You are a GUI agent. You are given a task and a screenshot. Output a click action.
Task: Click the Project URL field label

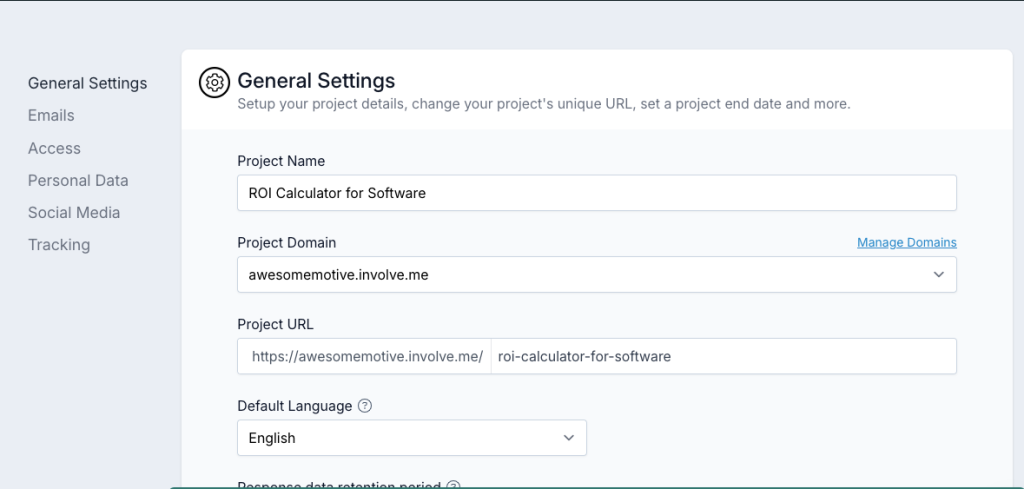pyautogui.click(x=275, y=324)
